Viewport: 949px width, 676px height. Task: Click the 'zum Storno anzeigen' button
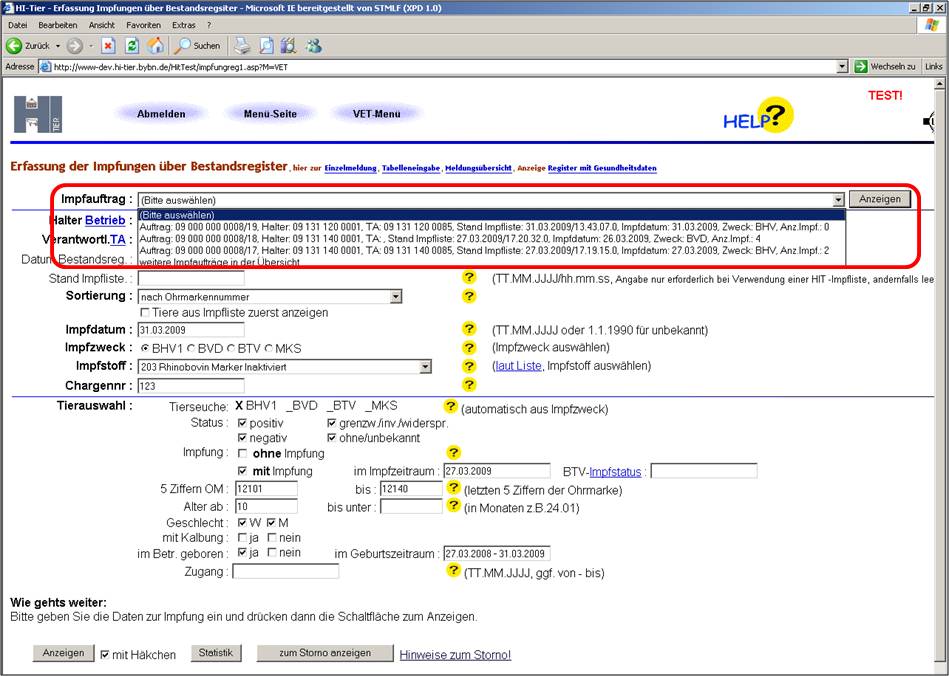pos(323,653)
